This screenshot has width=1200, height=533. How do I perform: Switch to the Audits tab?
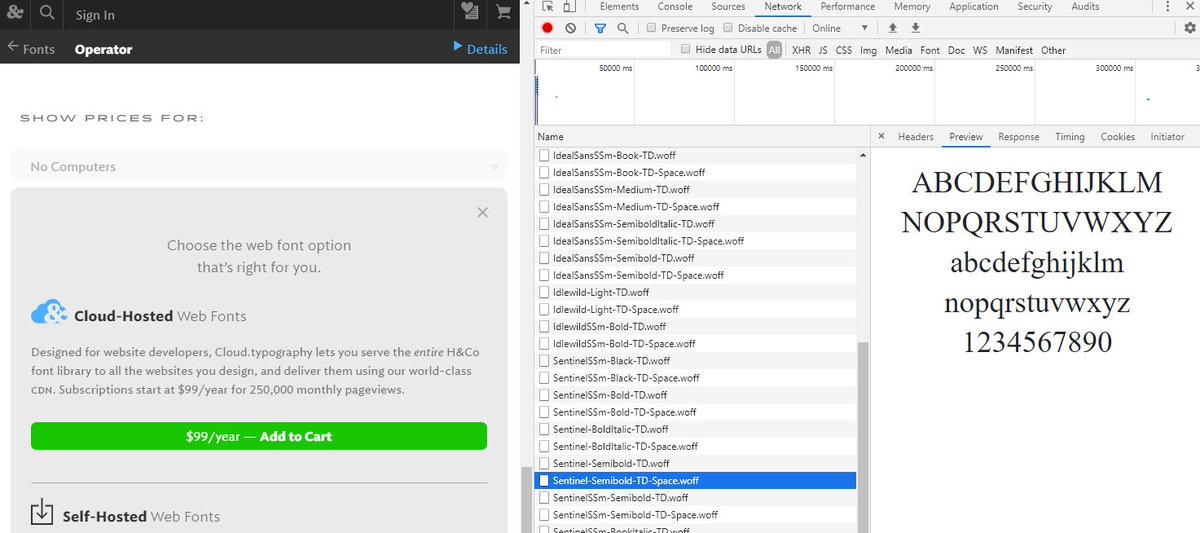point(1085,6)
